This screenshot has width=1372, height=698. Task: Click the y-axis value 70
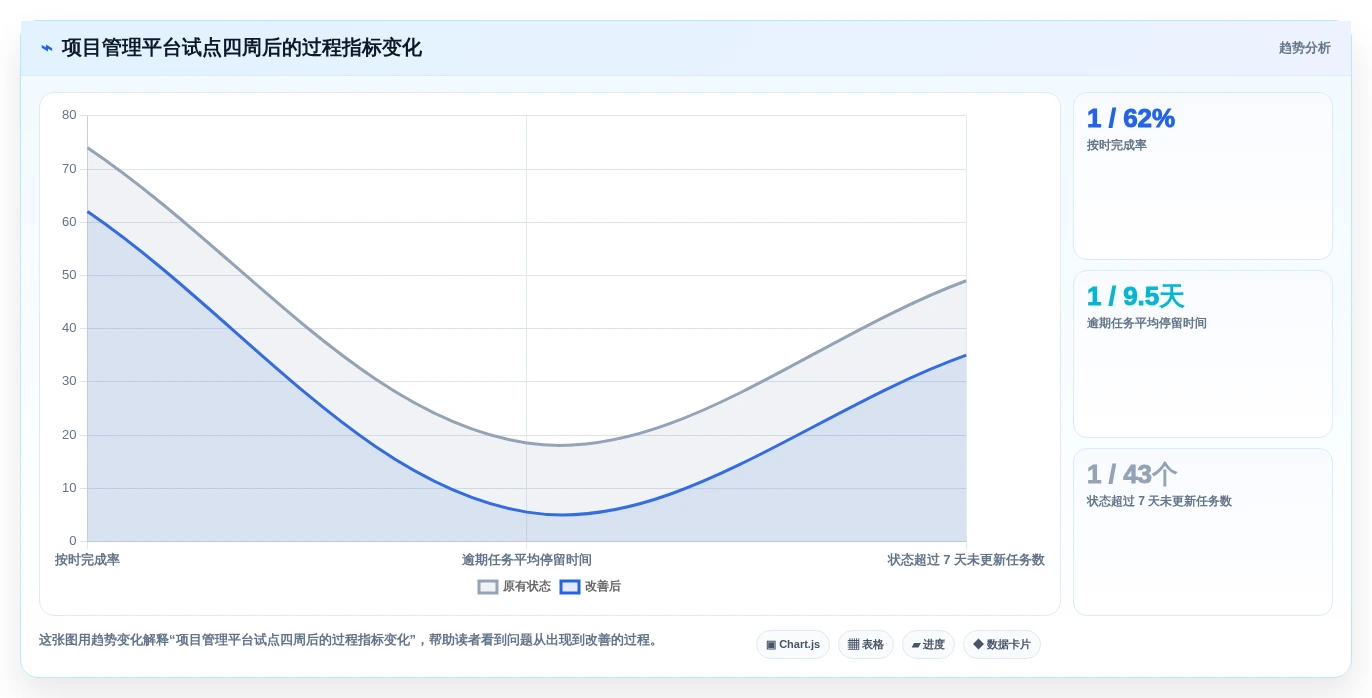click(69, 168)
